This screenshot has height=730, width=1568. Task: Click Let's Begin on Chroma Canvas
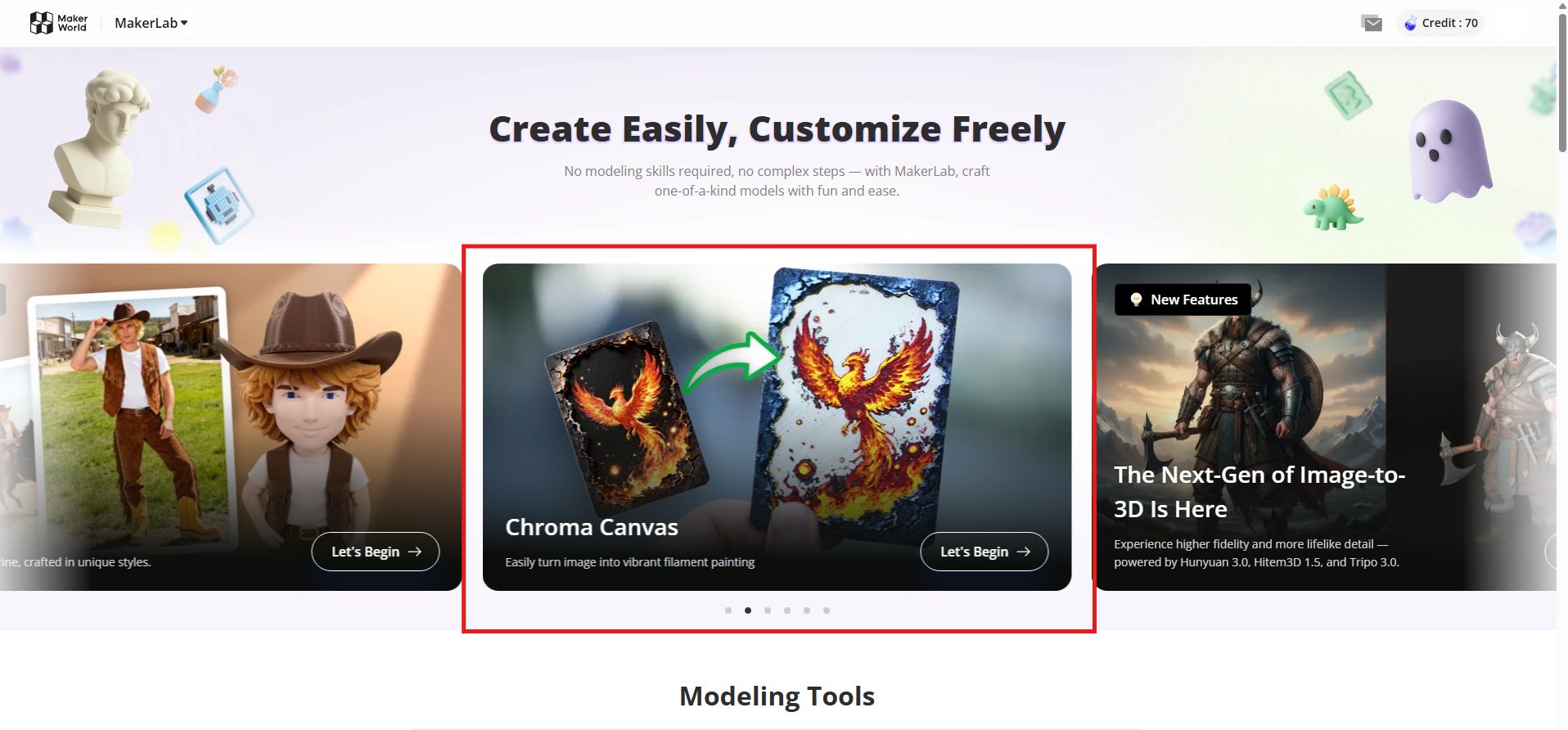(984, 552)
